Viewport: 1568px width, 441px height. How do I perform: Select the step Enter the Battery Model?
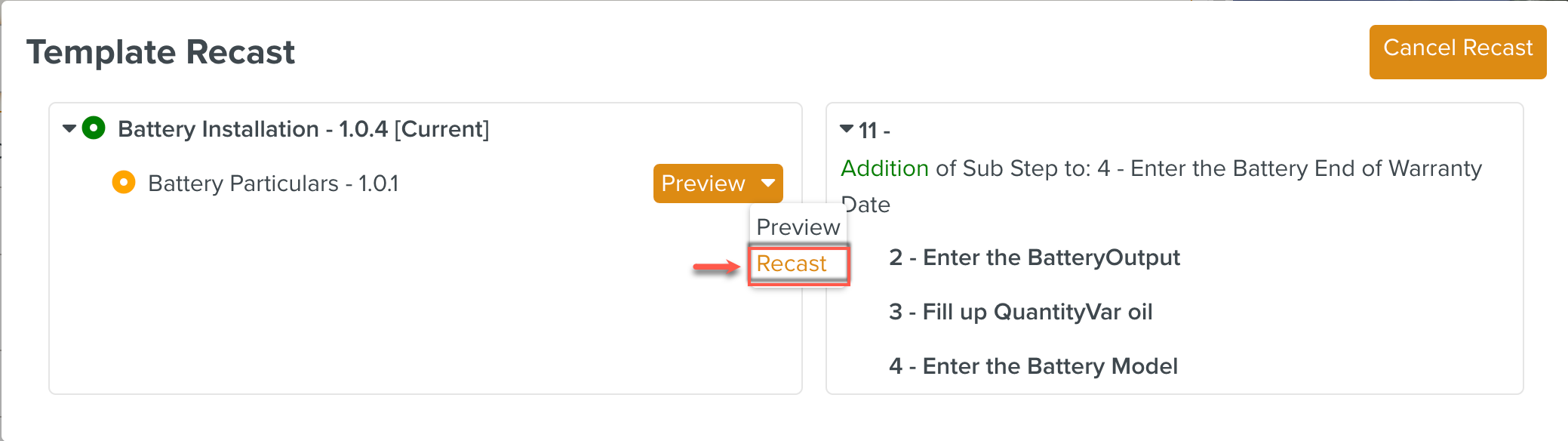click(1032, 366)
